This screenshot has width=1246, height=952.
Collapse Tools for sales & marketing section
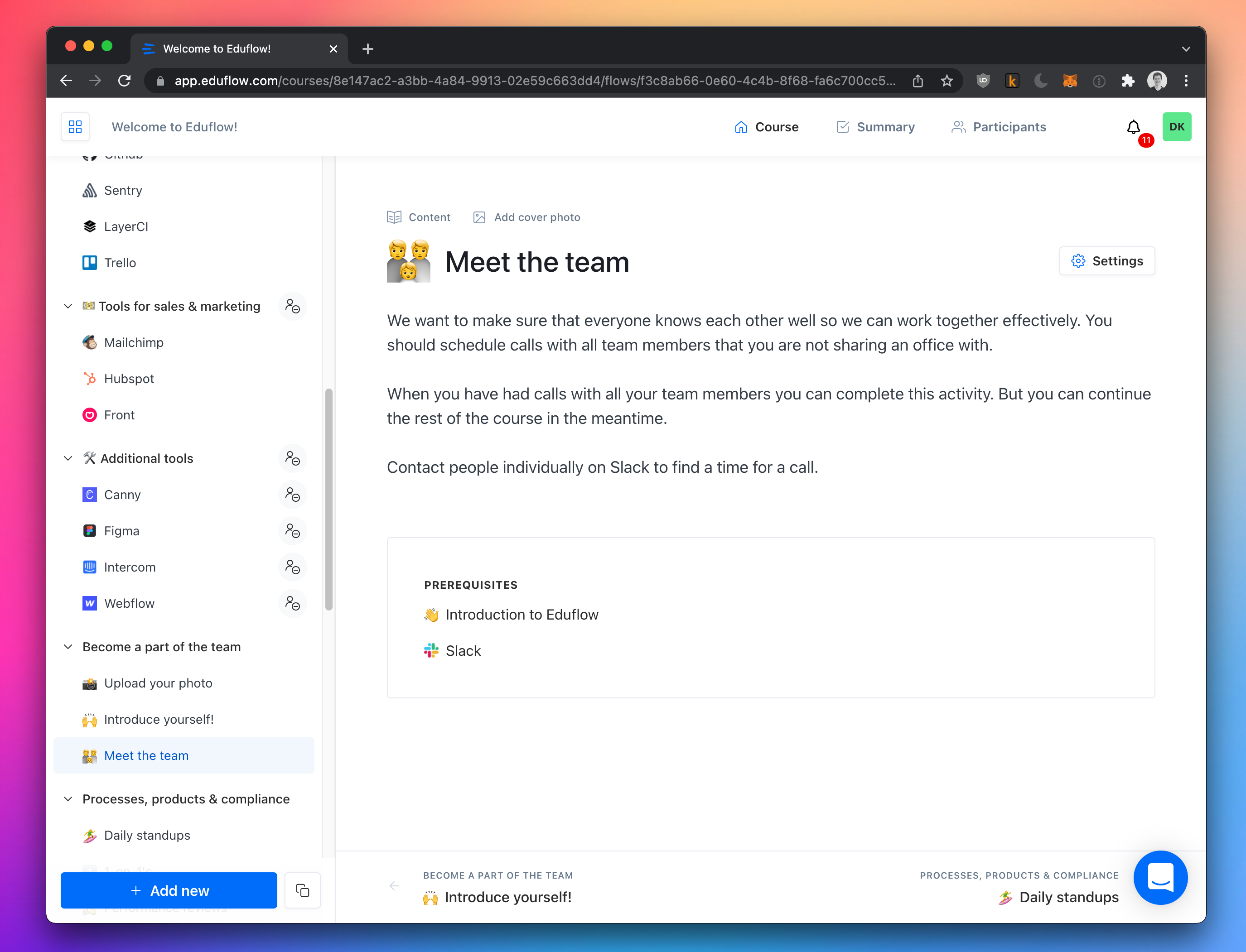click(68, 306)
